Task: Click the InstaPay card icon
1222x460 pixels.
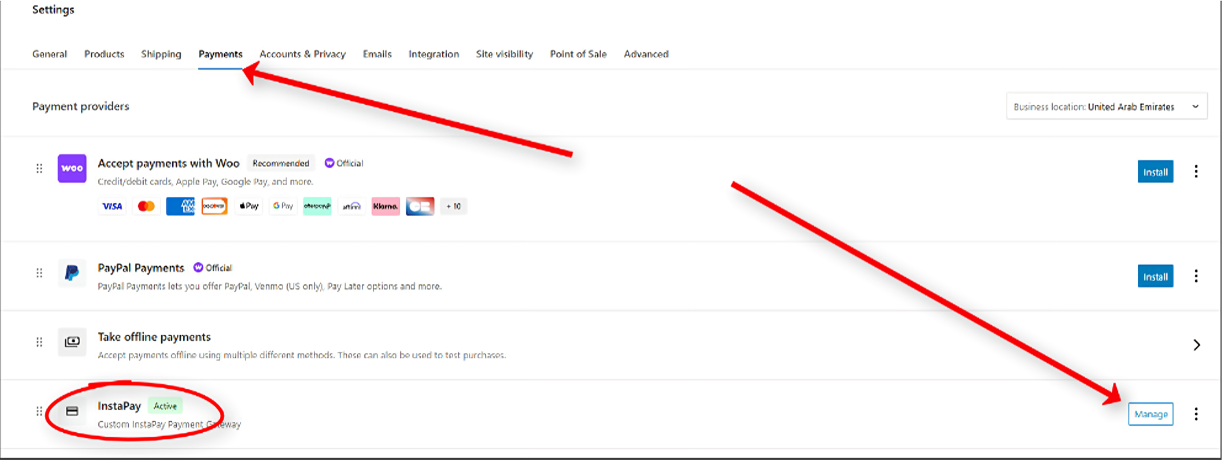Action: point(72,411)
